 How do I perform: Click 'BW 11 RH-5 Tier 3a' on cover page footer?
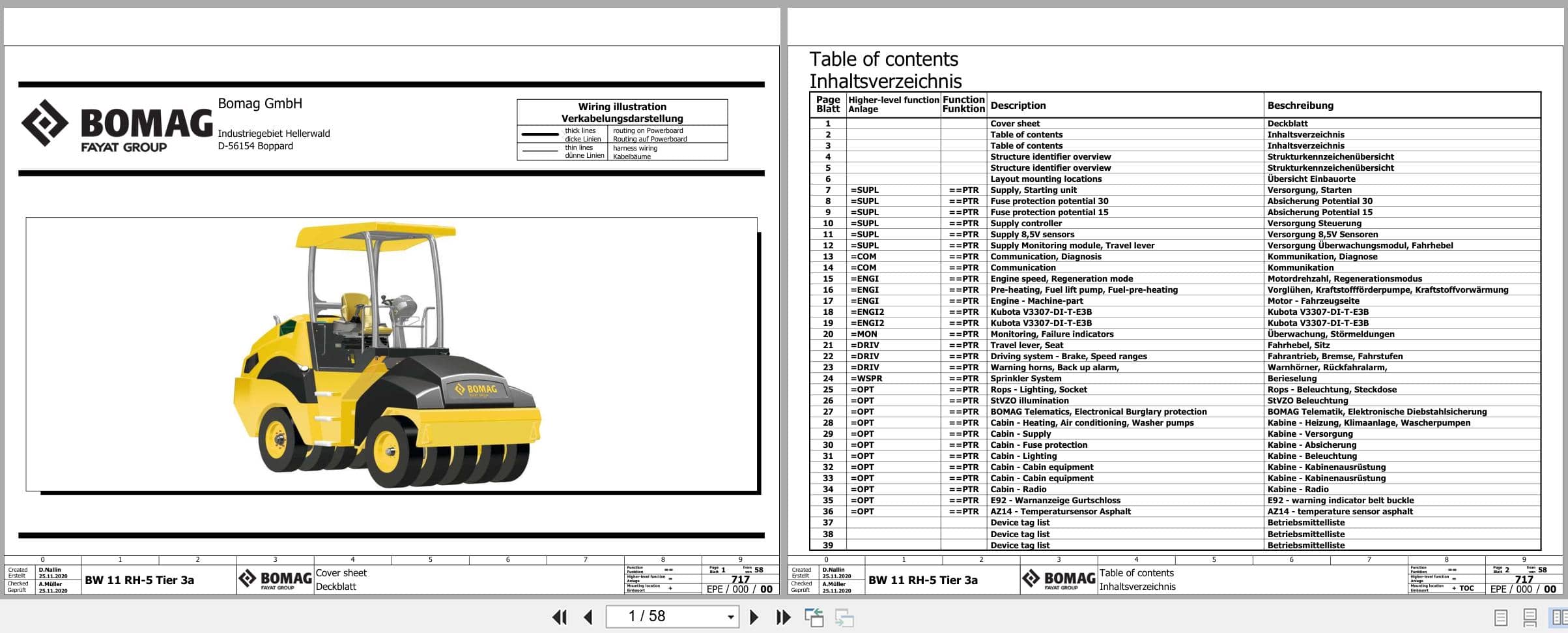pos(139,580)
